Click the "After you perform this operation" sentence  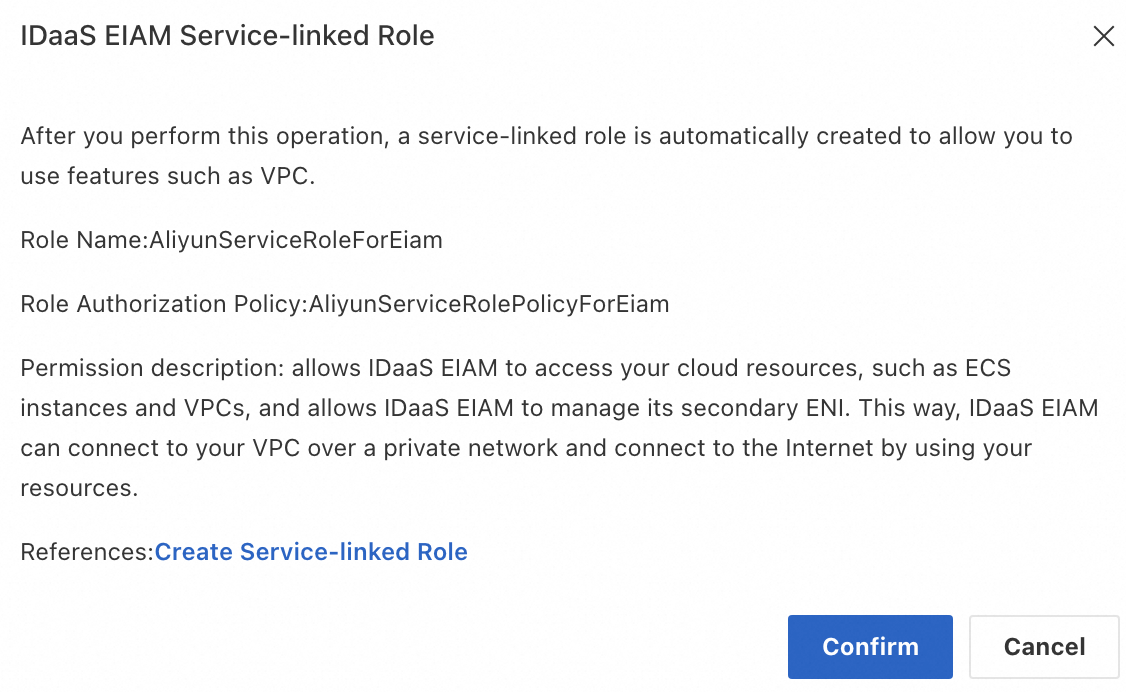pyautogui.click(x=204, y=136)
